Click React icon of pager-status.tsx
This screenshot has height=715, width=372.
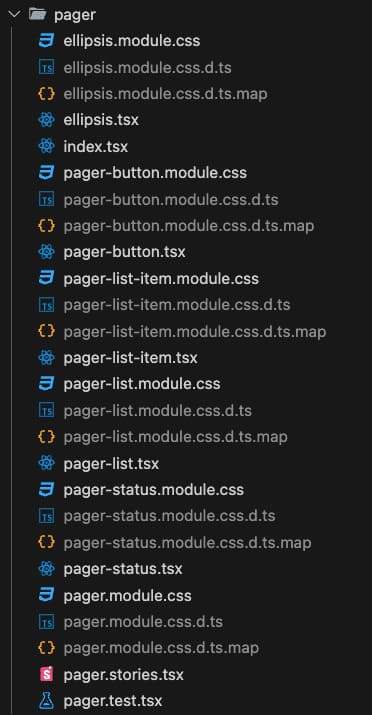(46, 569)
